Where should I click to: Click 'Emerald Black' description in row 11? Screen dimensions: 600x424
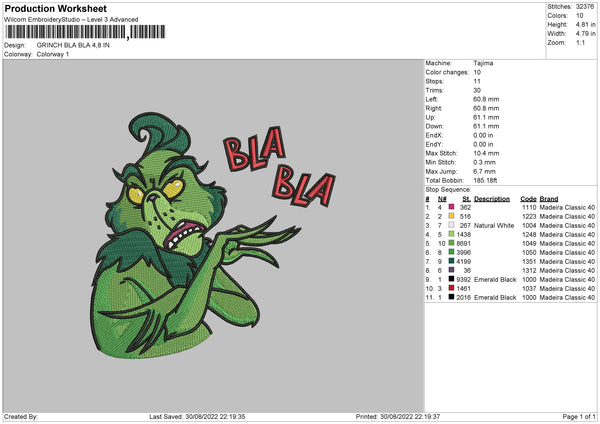(x=495, y=297)
